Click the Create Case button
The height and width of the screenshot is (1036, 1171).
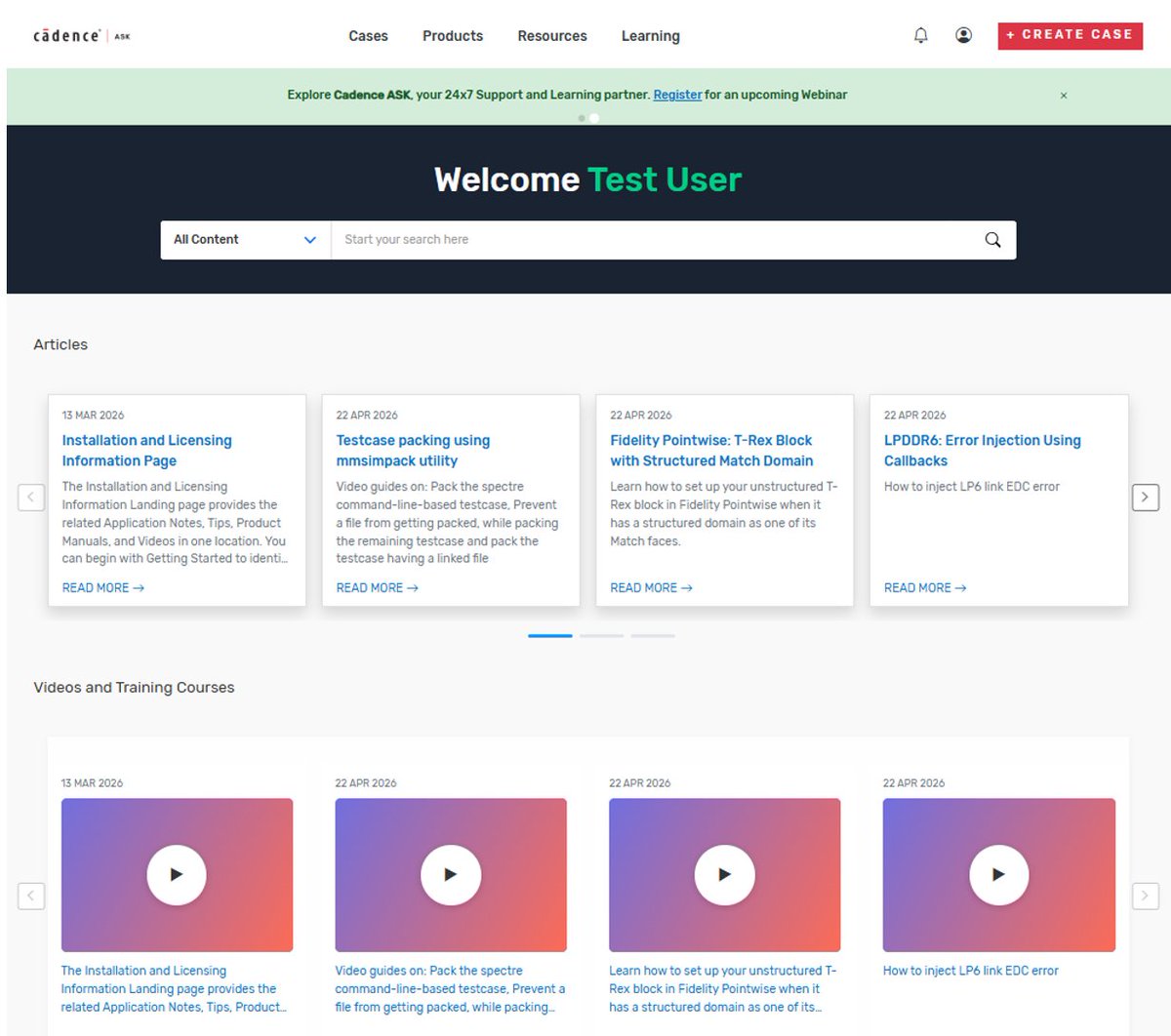pyautogui.click(x=1070, y=35)
